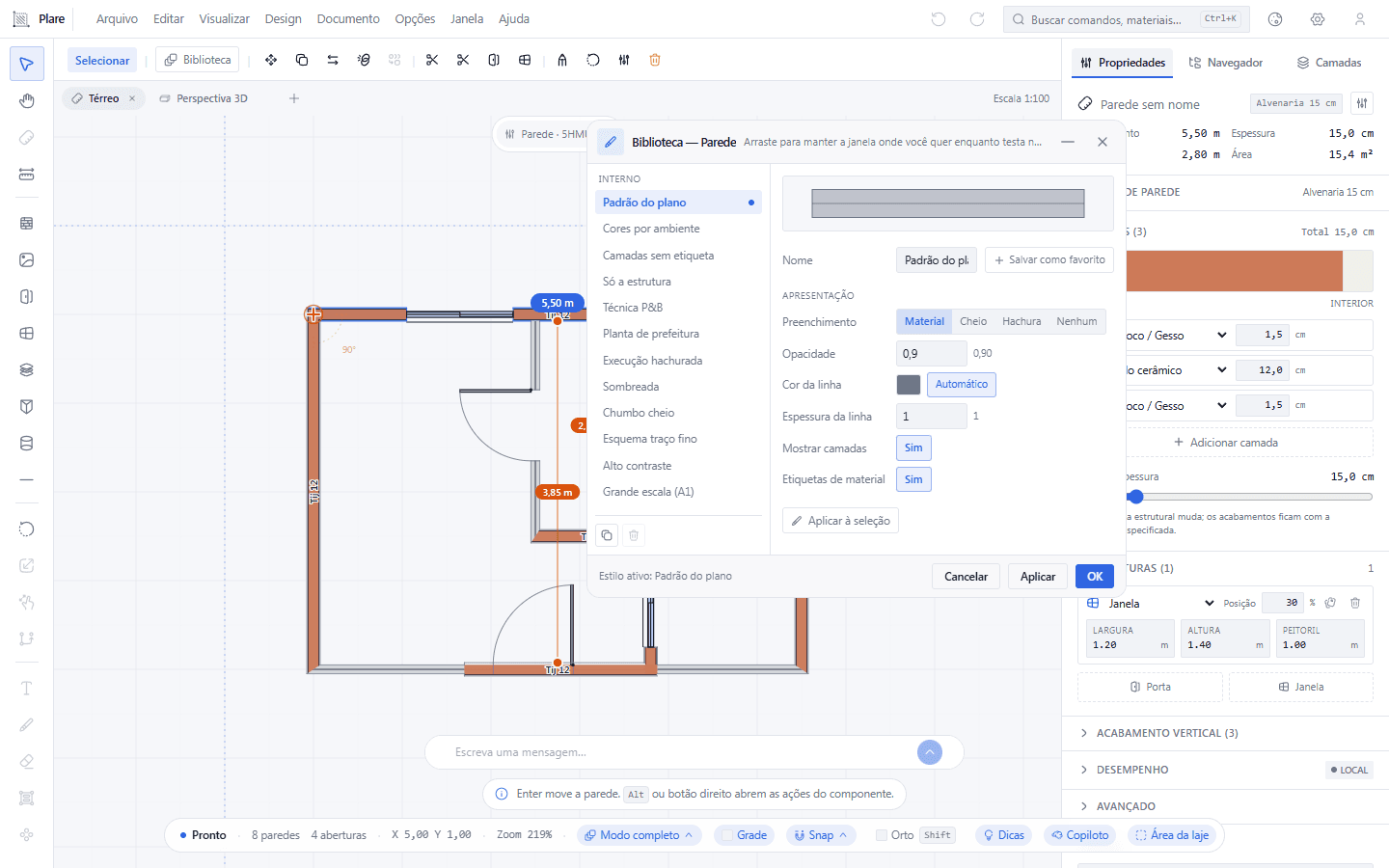Open the settings gear icon in title bar
The height and width of the screenshot is (868, 1389).
coord(1318,19)
